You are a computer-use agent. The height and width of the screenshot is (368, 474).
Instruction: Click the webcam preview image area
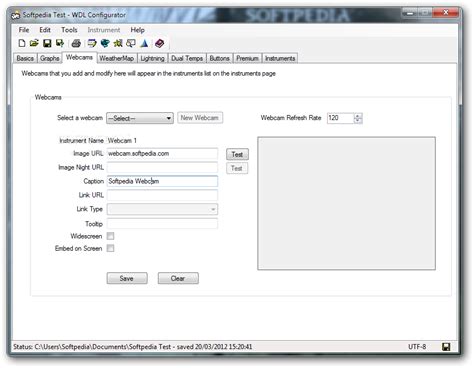coord(346,203)
